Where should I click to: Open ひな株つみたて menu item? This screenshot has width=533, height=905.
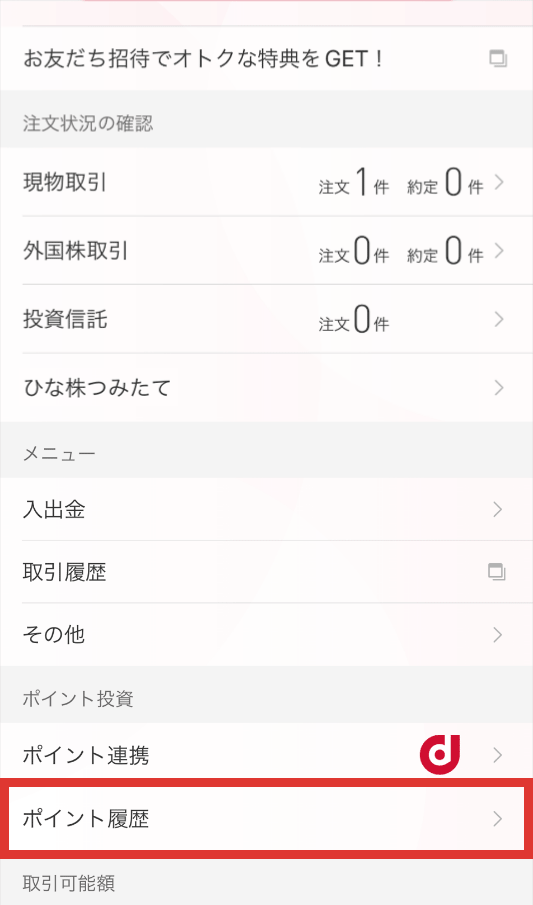click(x=266, y=388)
